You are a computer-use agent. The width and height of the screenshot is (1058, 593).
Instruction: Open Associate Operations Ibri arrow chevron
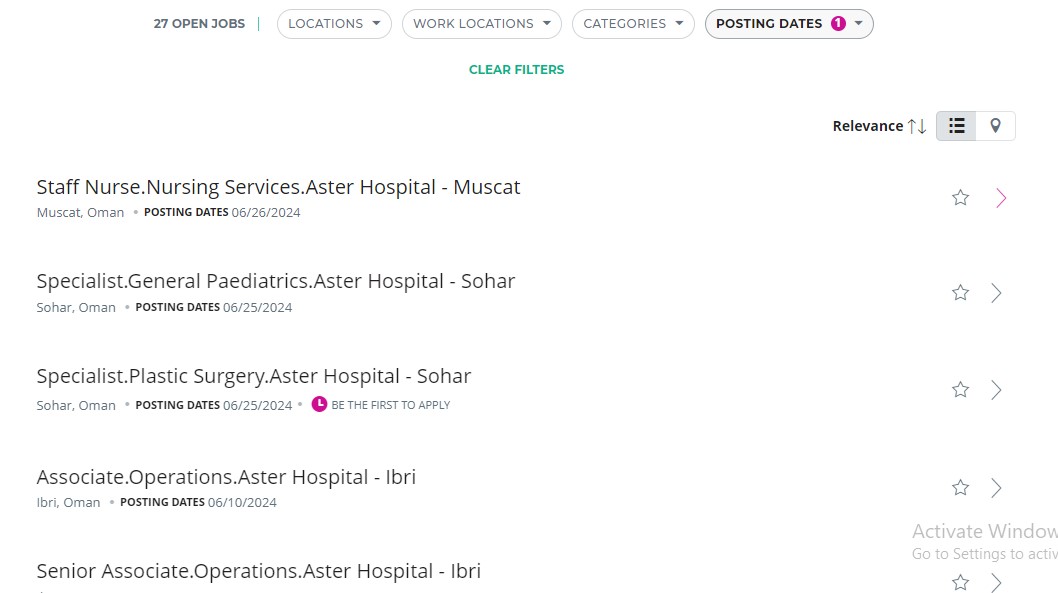click(x=996, y=488)
